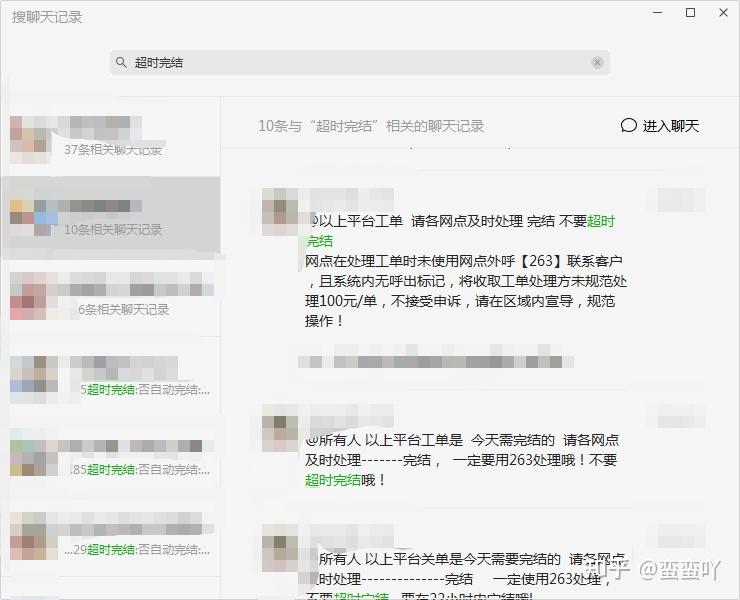This screenshot has width=740, height=600.
Task: Click the green 超时完结 highlight in the second message
Action: coord(333,481)
